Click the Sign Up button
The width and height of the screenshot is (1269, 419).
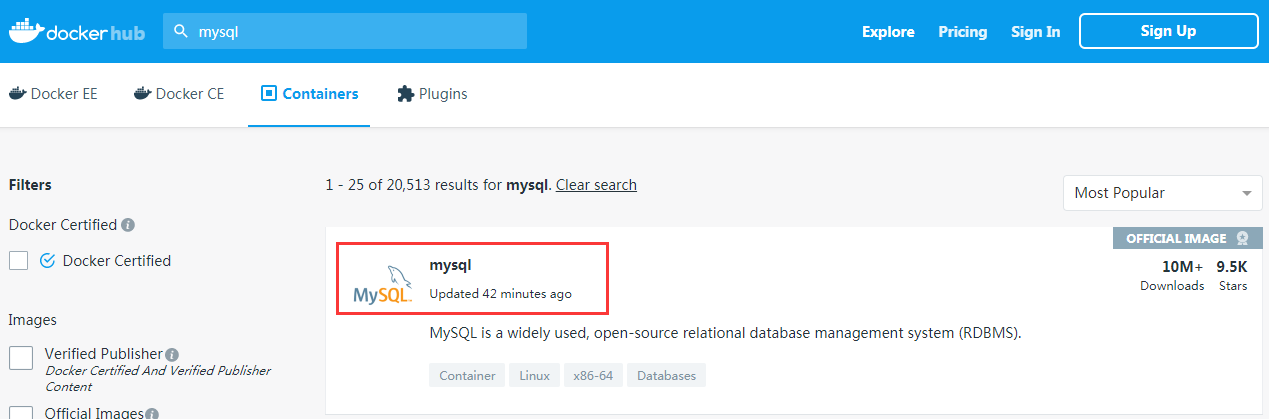[1168, 31]
